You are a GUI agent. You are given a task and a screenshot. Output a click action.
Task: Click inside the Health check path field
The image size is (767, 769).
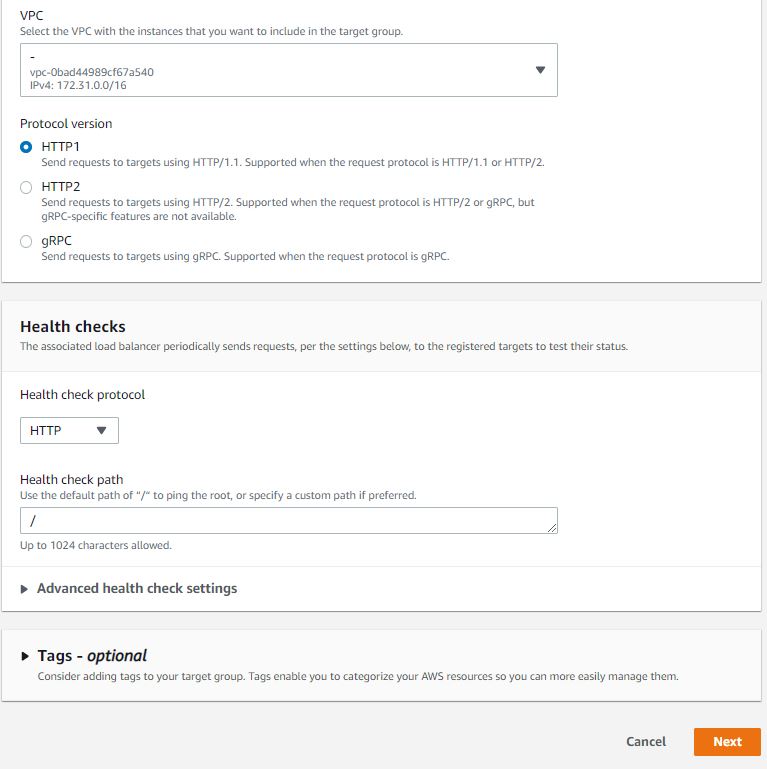pyautogui.click(x=288, y=520)
